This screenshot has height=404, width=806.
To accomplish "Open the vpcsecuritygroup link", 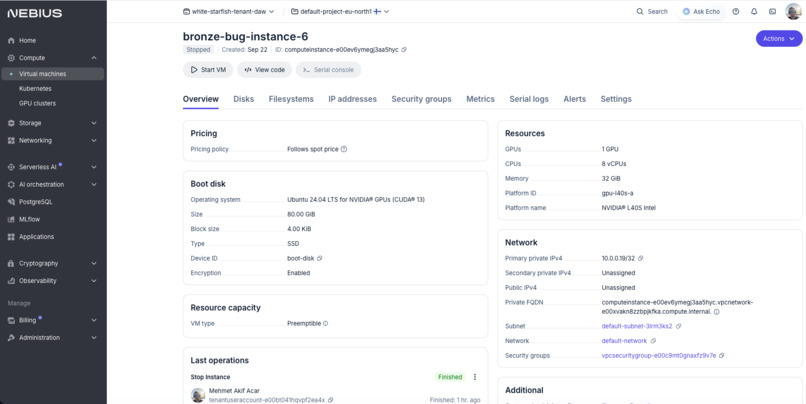I will click(x=658, y=356).
